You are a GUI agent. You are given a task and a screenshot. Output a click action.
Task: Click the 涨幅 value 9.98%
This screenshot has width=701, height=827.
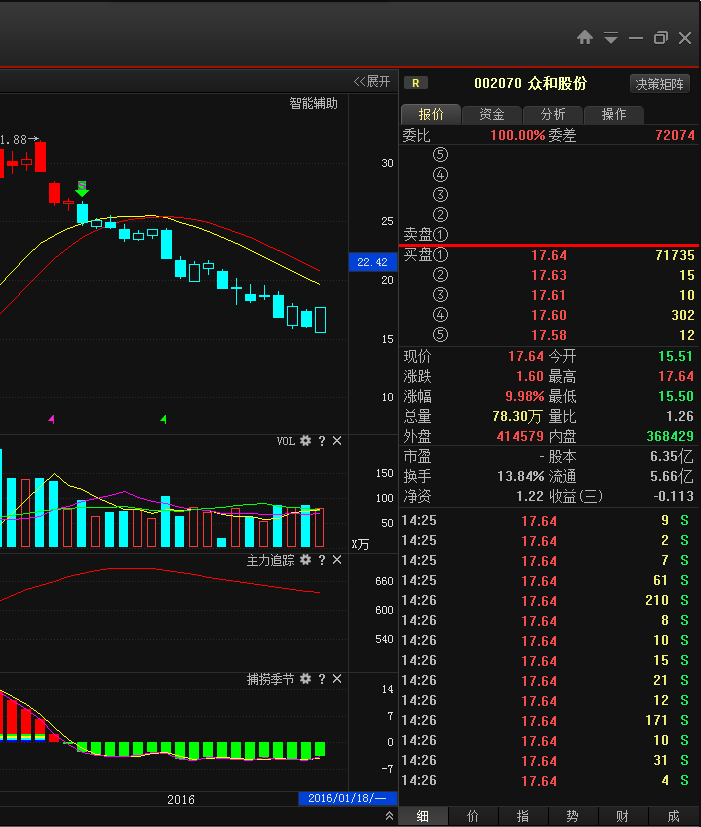[524, 397]
